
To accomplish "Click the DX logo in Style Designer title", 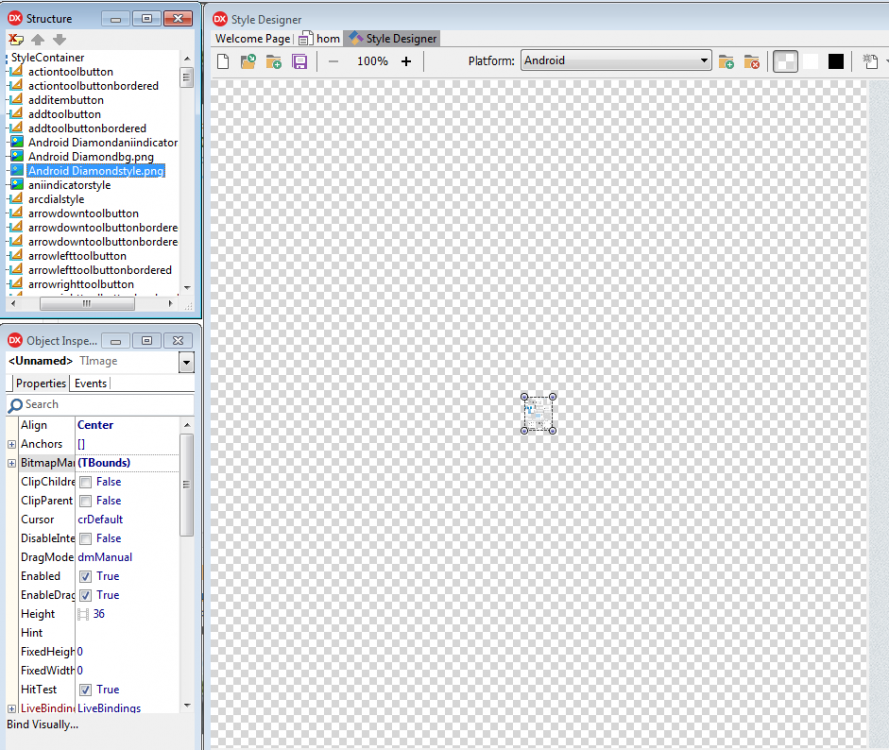I will (x=220, y=19).
